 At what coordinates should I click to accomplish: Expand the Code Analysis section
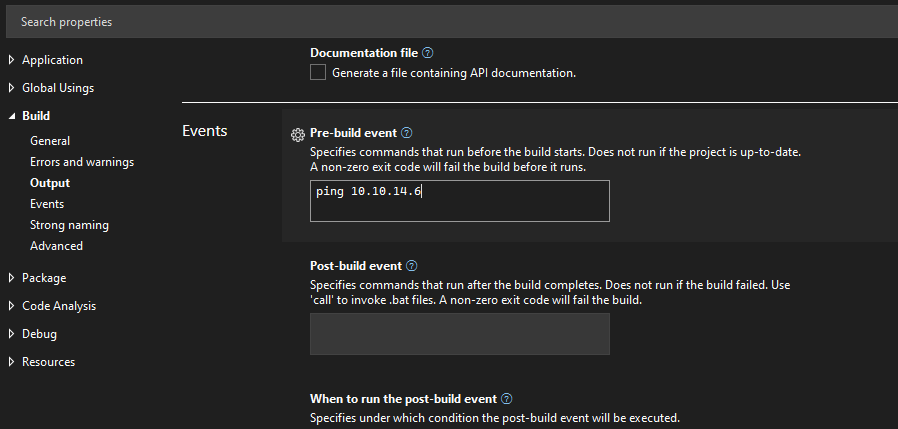pyautogui.click(x=11, y=306)
